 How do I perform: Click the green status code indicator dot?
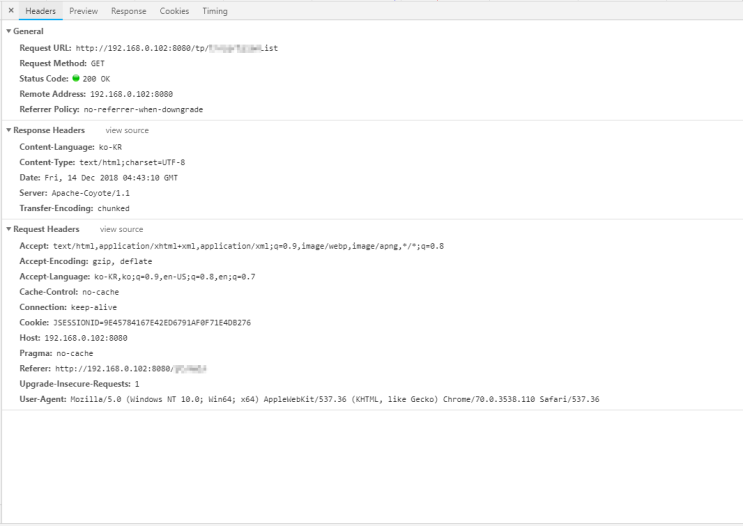(x=75, y=78)
